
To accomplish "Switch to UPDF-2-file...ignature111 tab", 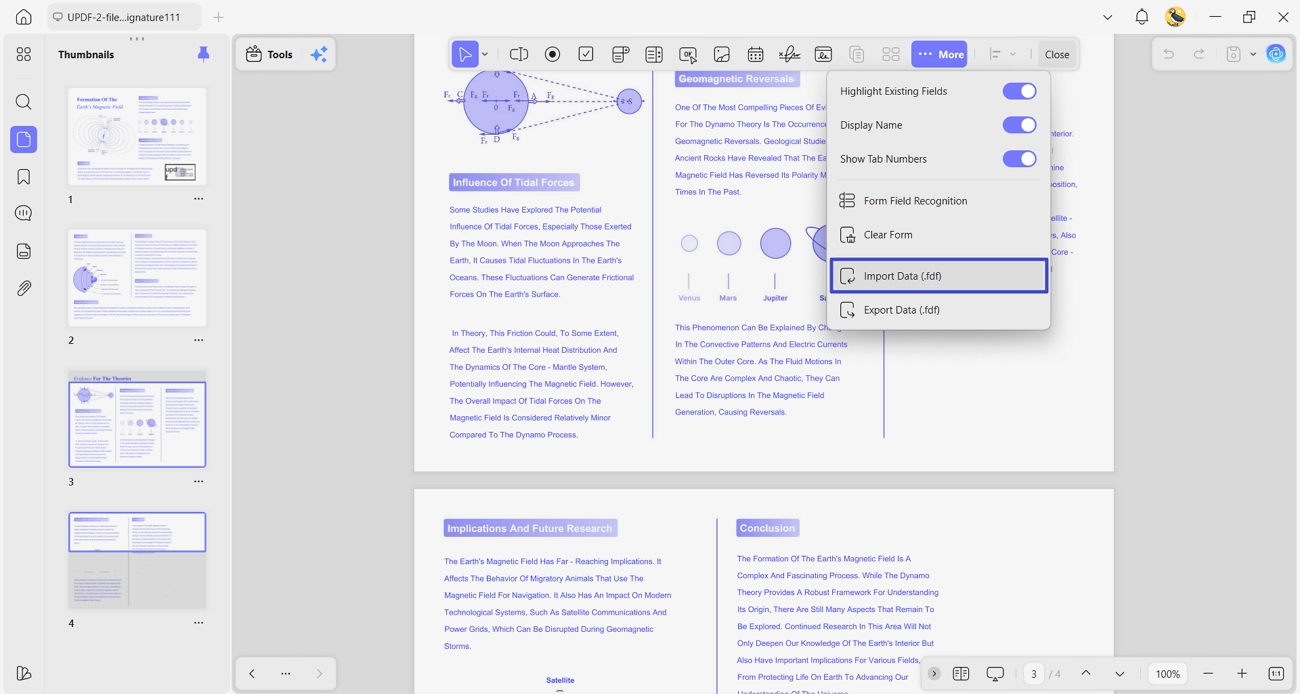I will click(123, 17).
